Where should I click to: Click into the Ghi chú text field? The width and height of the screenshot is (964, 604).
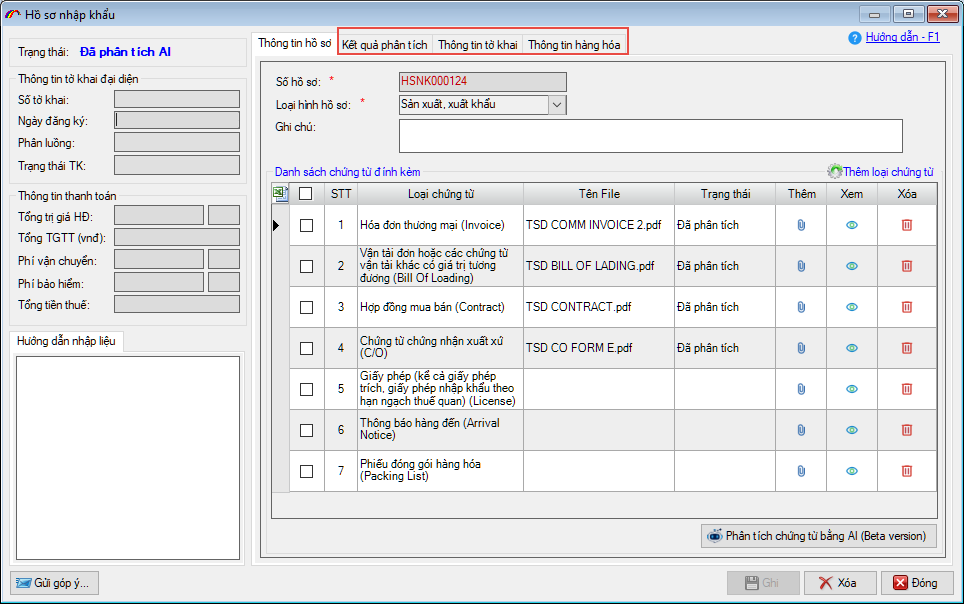click(x=650, y=135)
